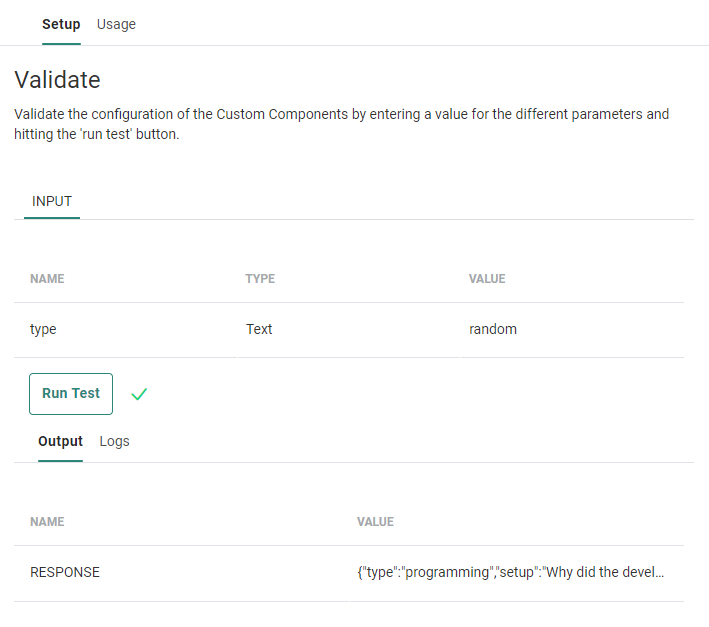
Task: Click the 'Text' type cell
Action: tap(259, 329)
